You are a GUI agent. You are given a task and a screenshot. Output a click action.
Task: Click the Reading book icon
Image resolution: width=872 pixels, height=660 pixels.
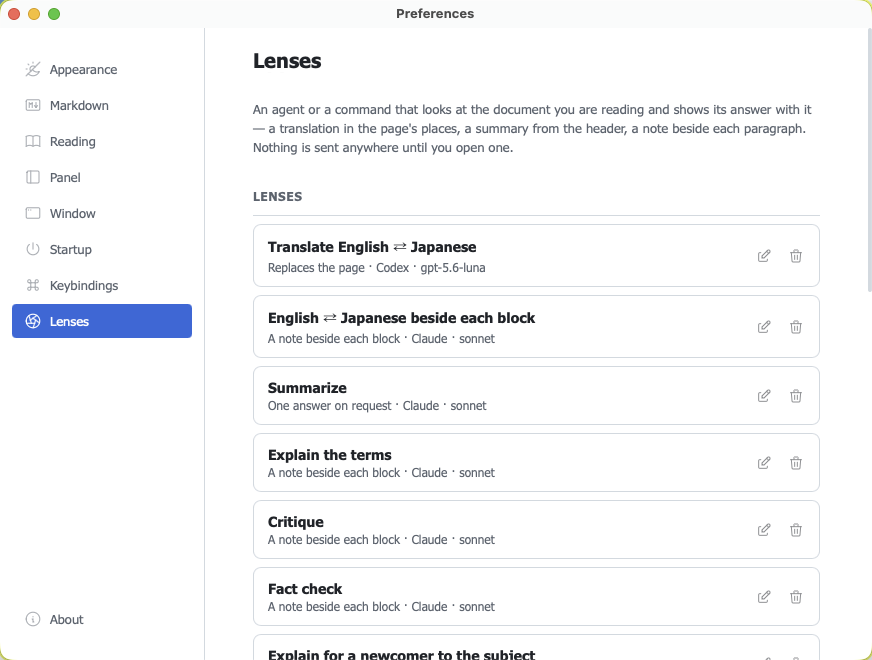[x=33, y=141]
